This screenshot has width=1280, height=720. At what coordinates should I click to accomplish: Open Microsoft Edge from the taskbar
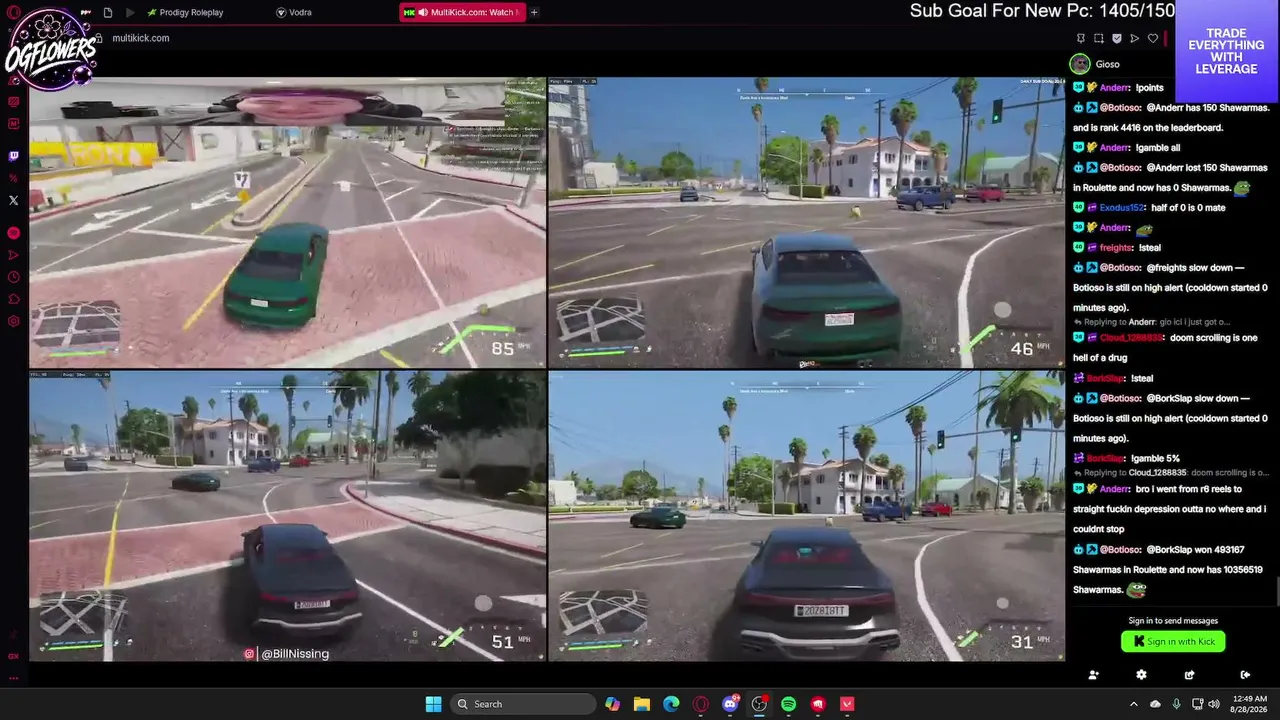pyautogui.click(x=671, y=704)
